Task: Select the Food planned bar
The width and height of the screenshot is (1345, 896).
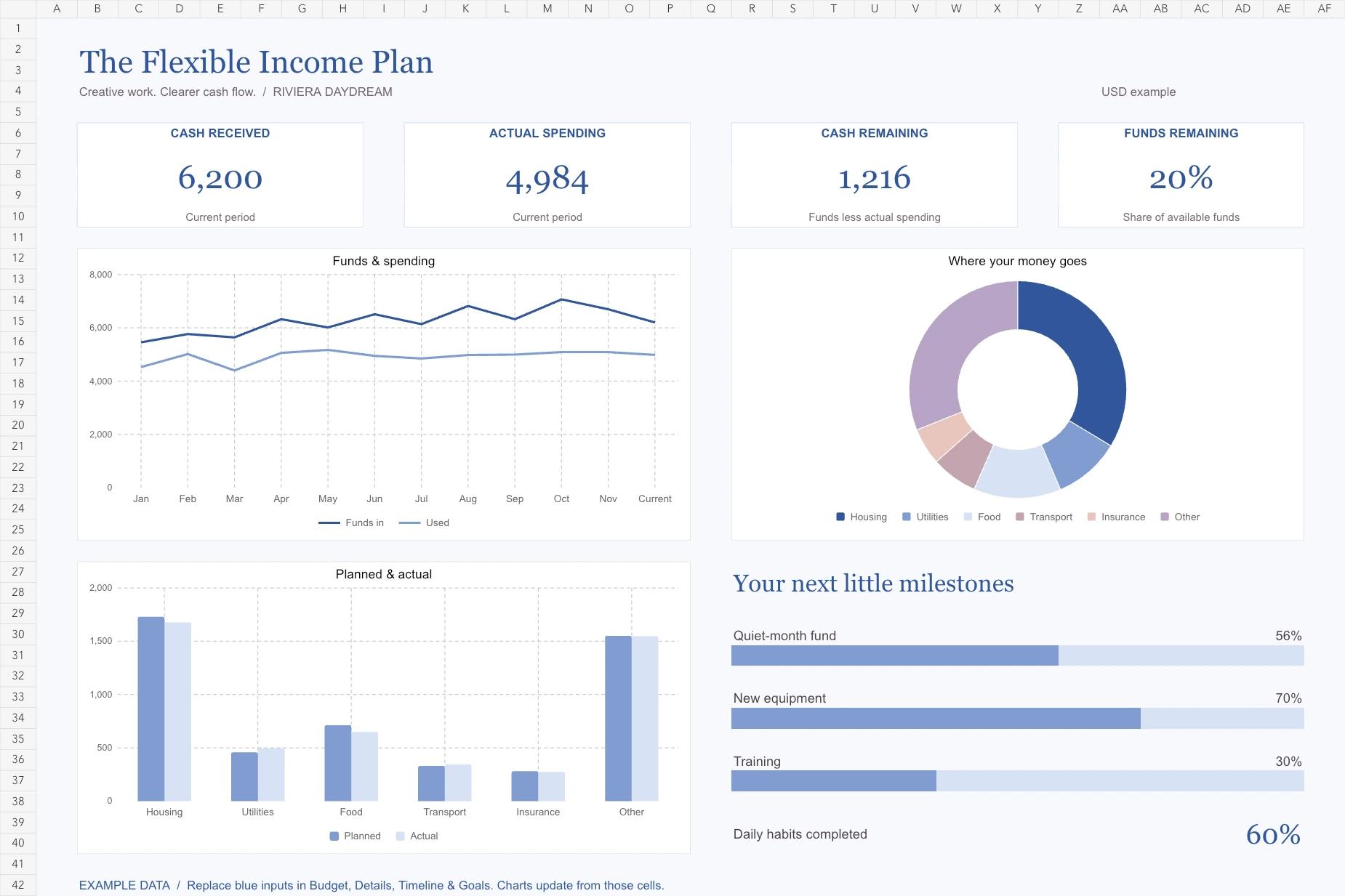Action: pyautogui.click(x=338, y=763)
